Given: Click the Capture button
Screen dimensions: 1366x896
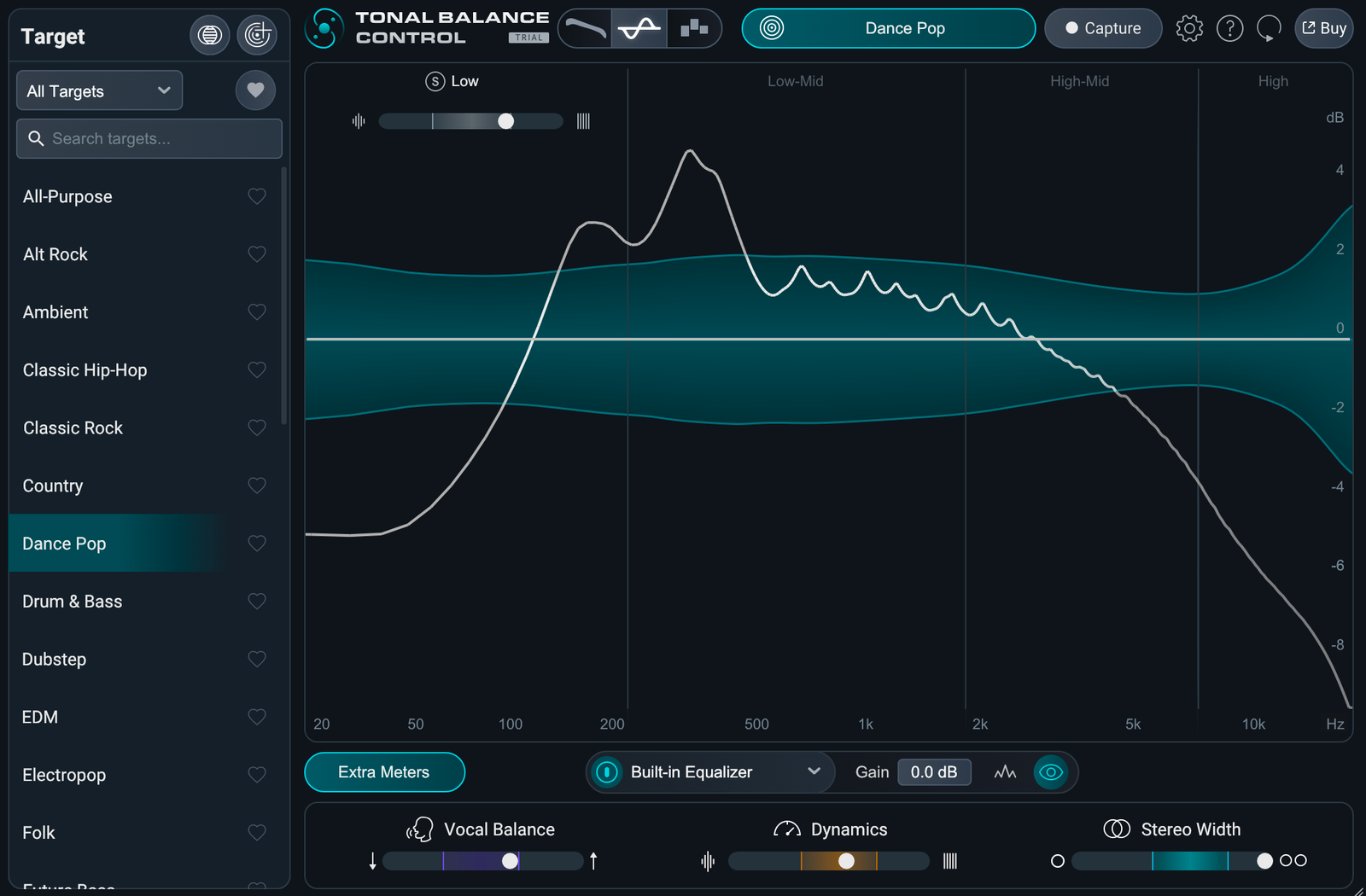Looking at the screenshot, I should 1103,28.
